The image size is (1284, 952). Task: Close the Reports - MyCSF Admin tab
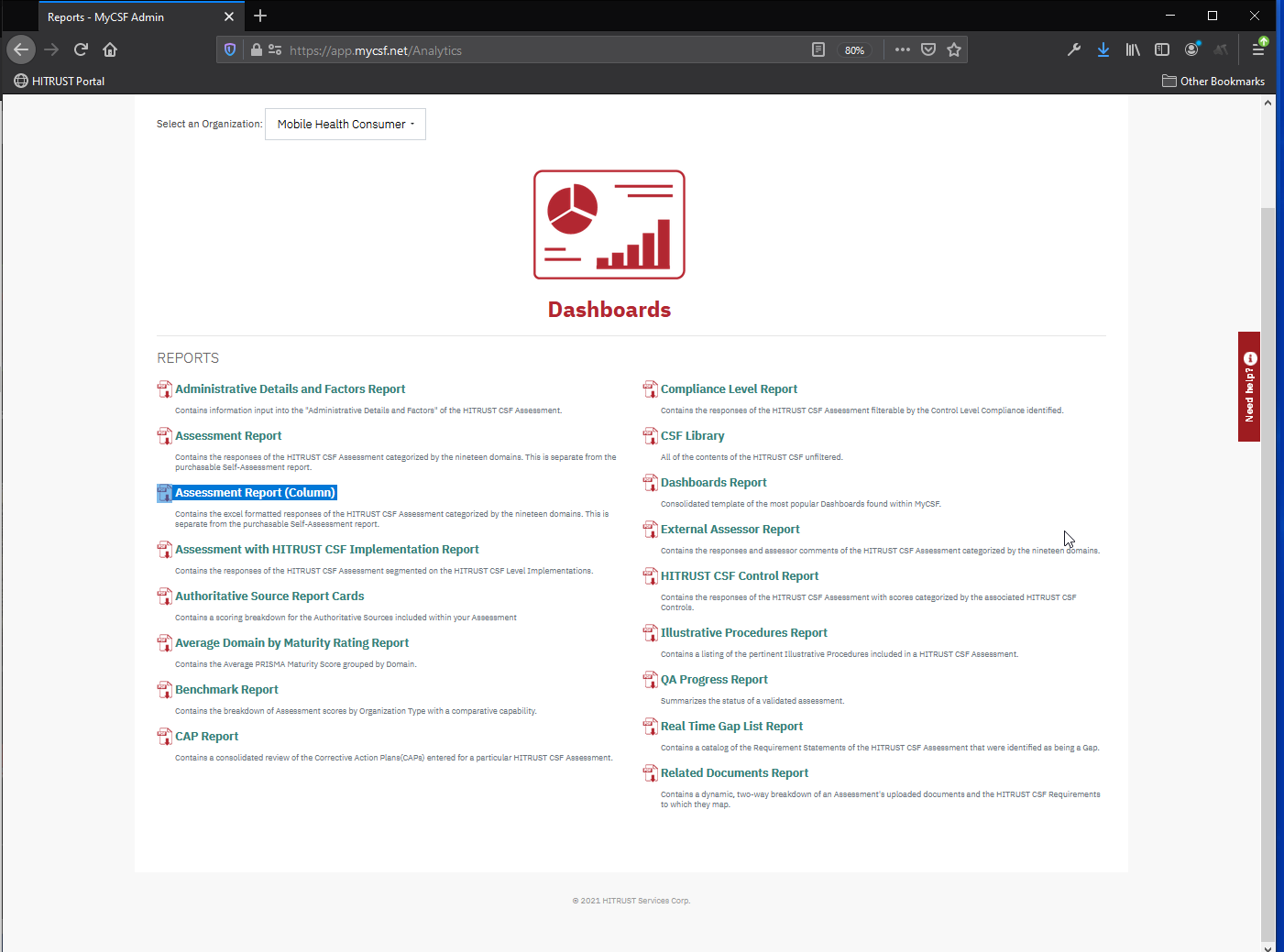(229, 16)
